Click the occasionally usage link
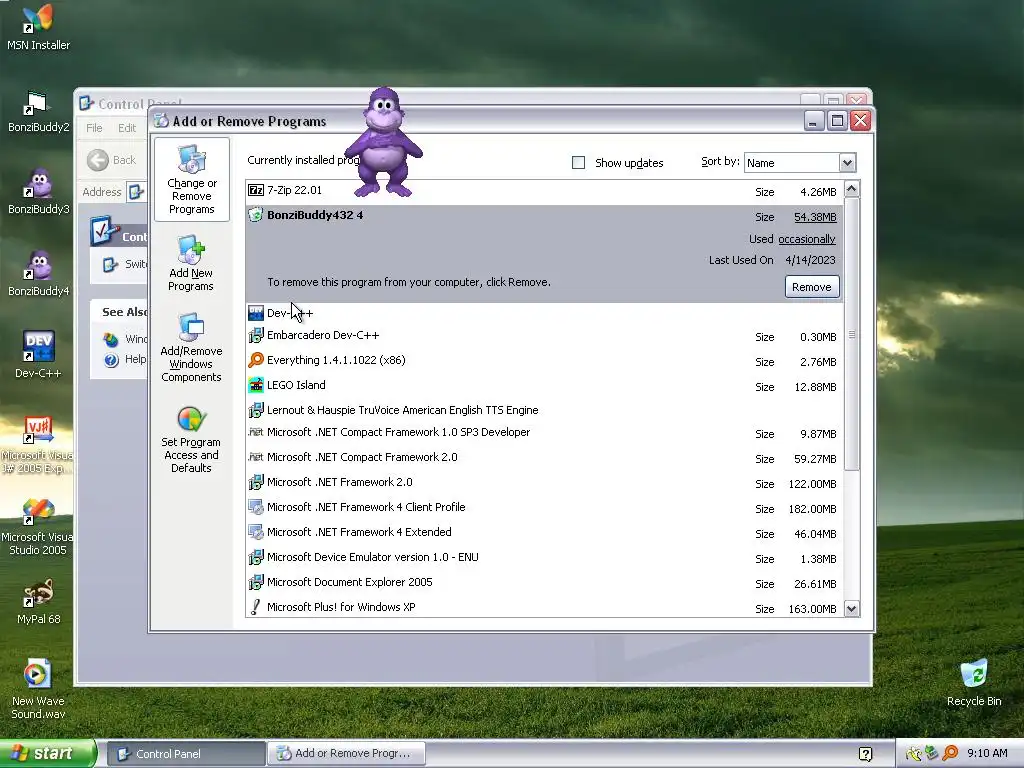The image size is (1024, 768). click(x=807, y=239)
